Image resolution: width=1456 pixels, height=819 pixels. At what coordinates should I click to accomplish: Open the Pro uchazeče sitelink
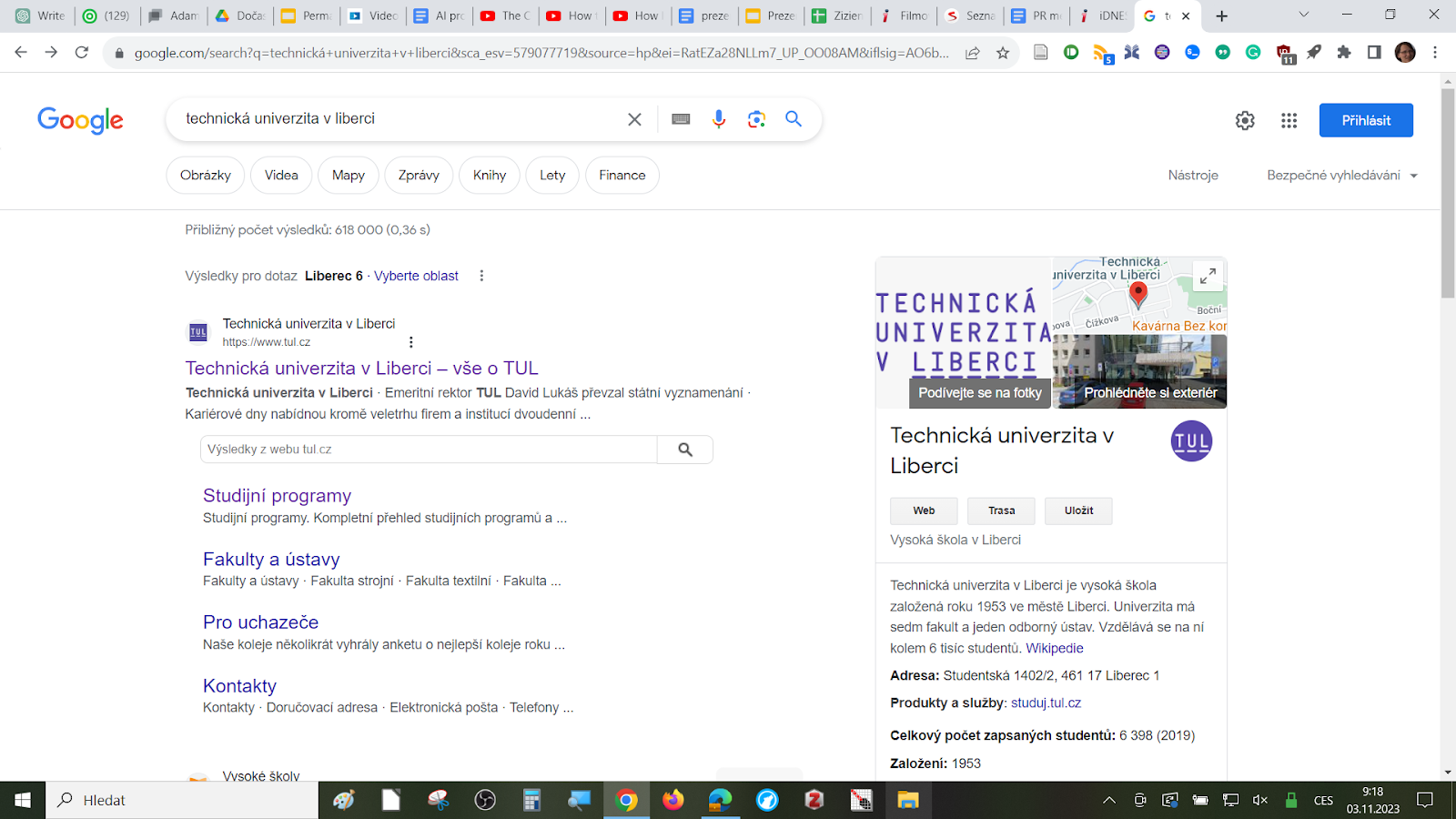pyautogui.click(x=260, y=622)
